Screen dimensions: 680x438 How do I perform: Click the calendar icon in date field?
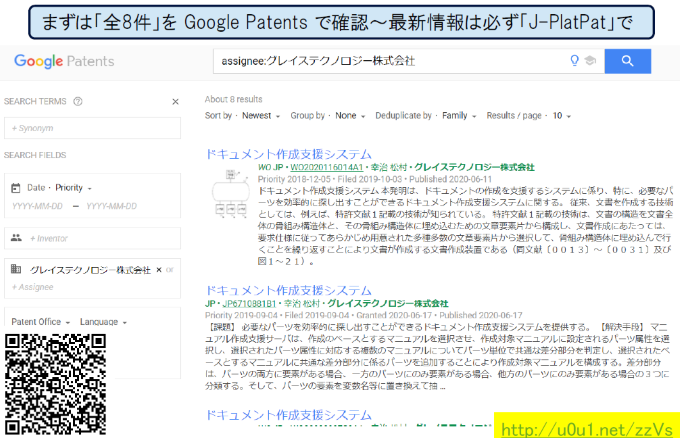16,187
